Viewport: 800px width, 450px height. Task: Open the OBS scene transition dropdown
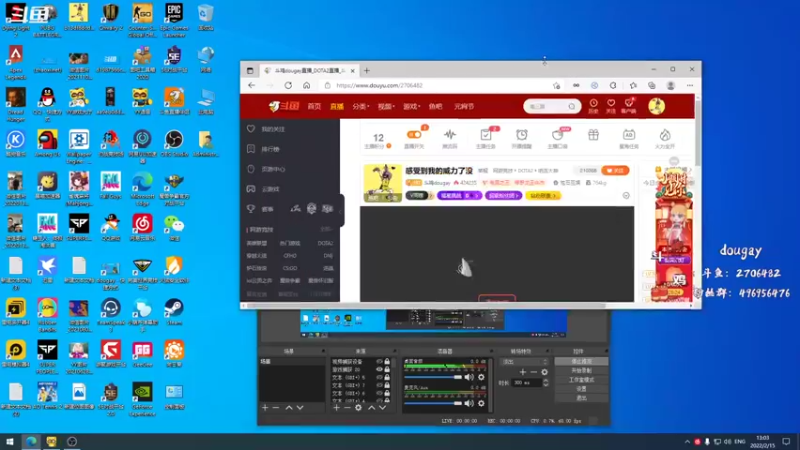(x=524, y=362)
